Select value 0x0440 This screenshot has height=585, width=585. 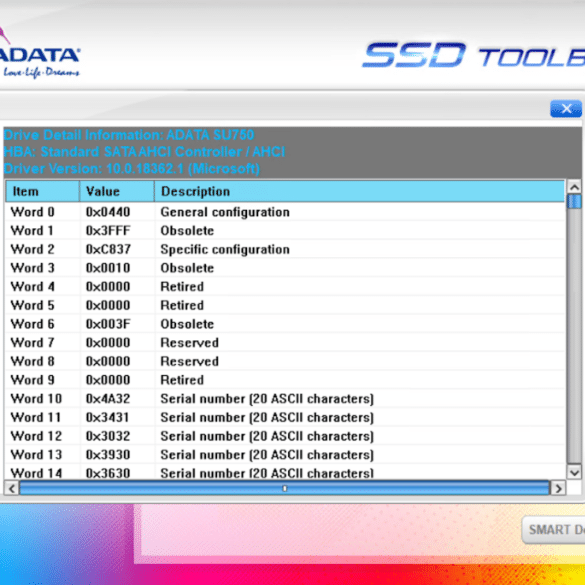click(108, 212)
